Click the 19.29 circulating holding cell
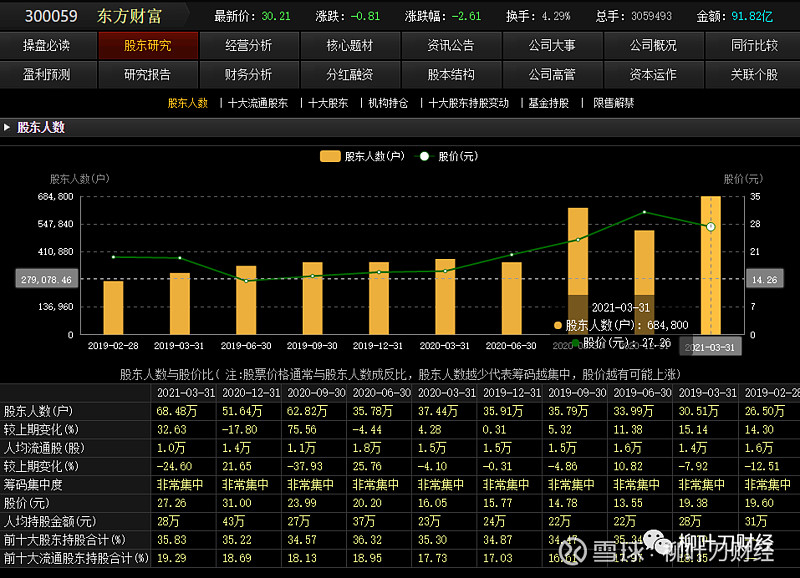Screen dimensions: 800x578 point(171,558)
